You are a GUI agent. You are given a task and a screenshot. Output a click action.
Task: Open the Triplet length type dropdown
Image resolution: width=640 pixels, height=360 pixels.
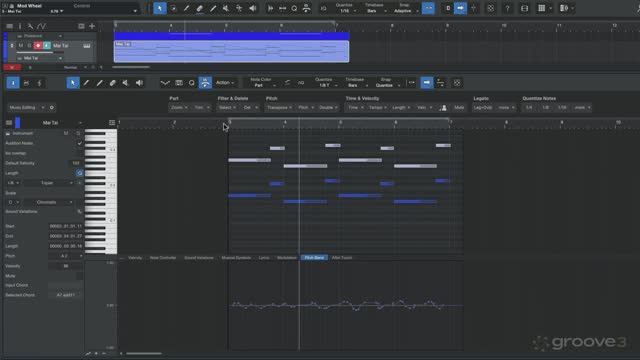click(x=49, y=183)
